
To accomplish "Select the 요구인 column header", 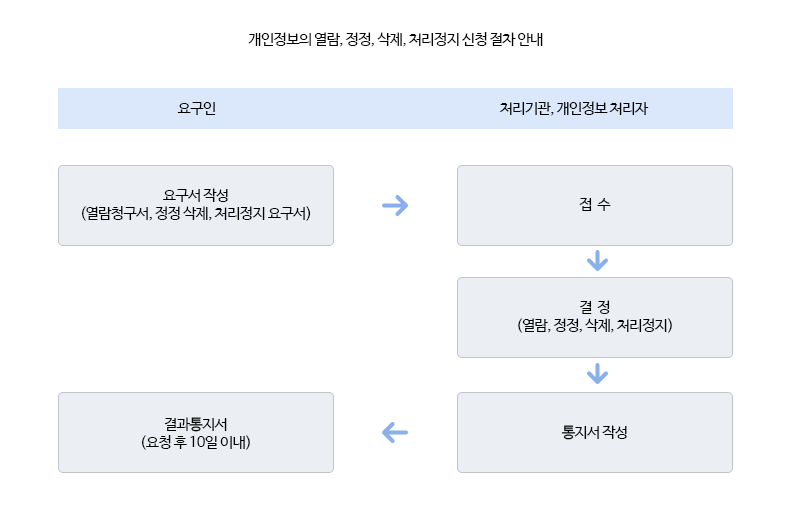I will 196,108.
